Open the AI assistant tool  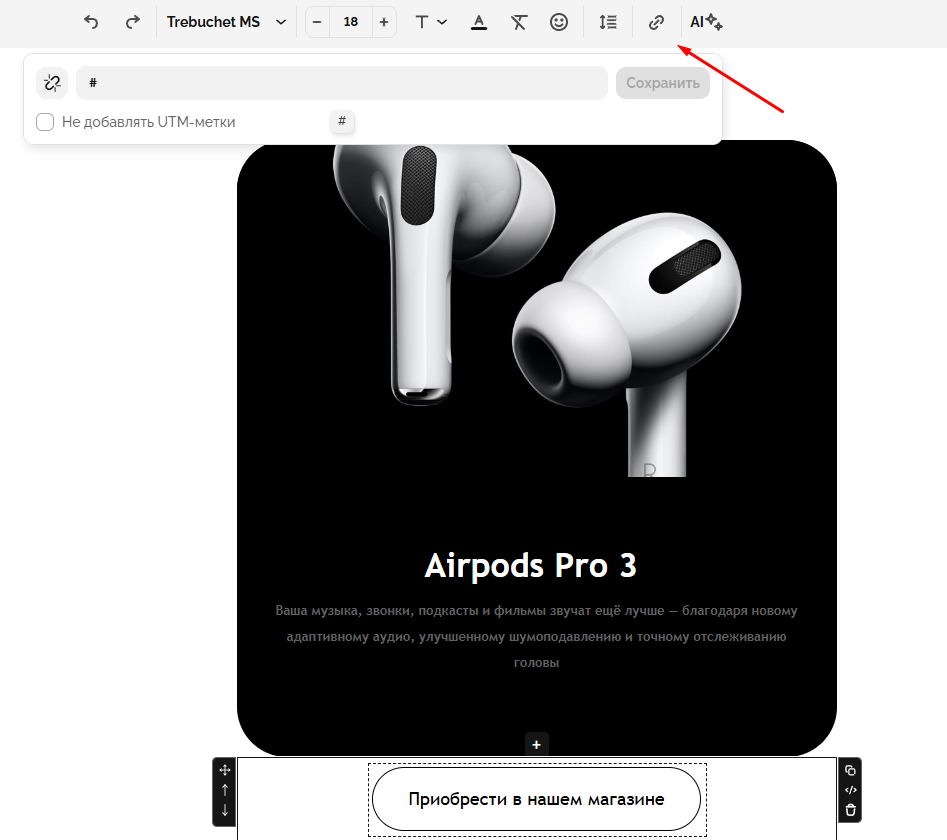[706, 22]
